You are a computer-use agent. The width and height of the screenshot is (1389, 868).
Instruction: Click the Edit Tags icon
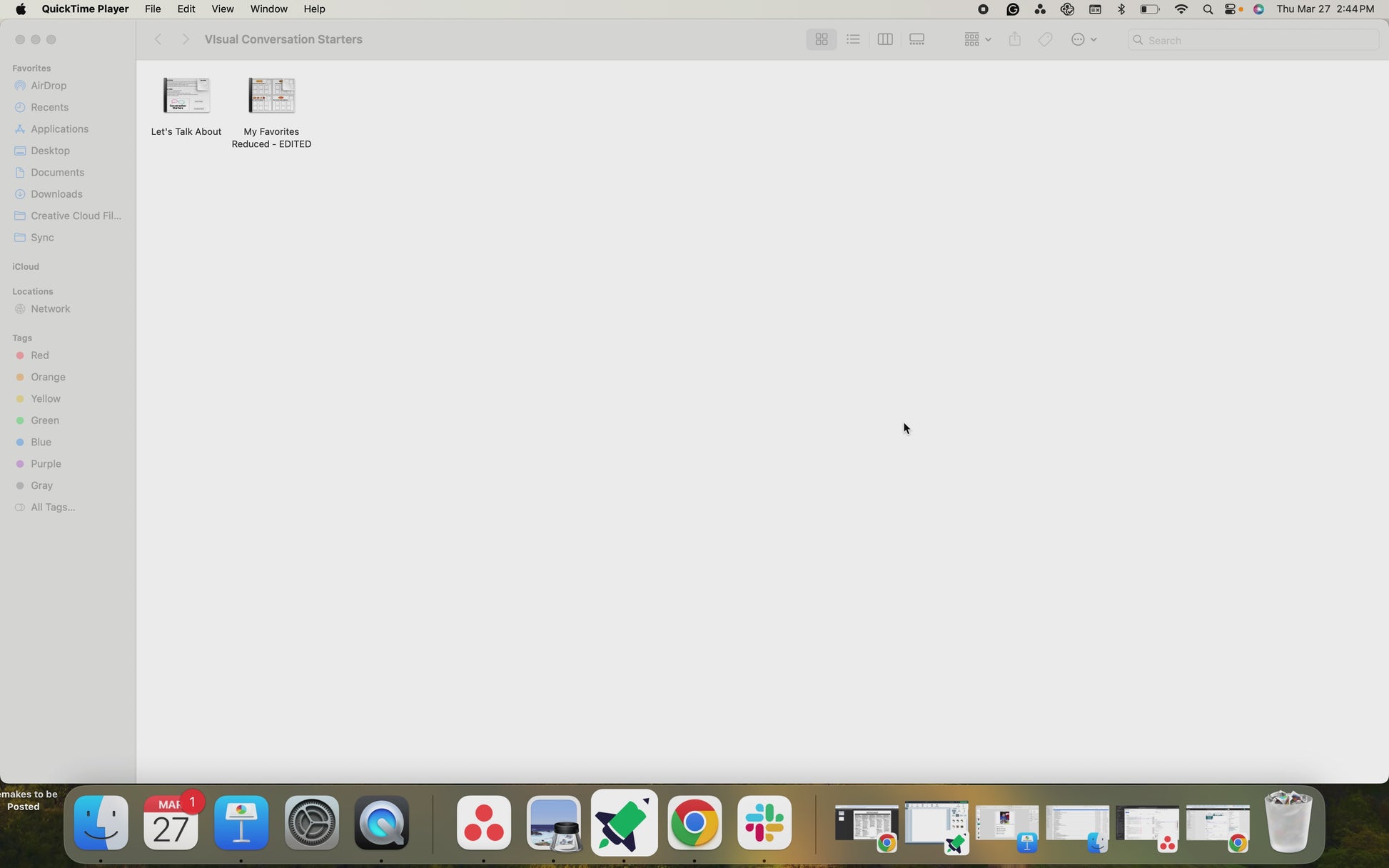pos(1045,40)
